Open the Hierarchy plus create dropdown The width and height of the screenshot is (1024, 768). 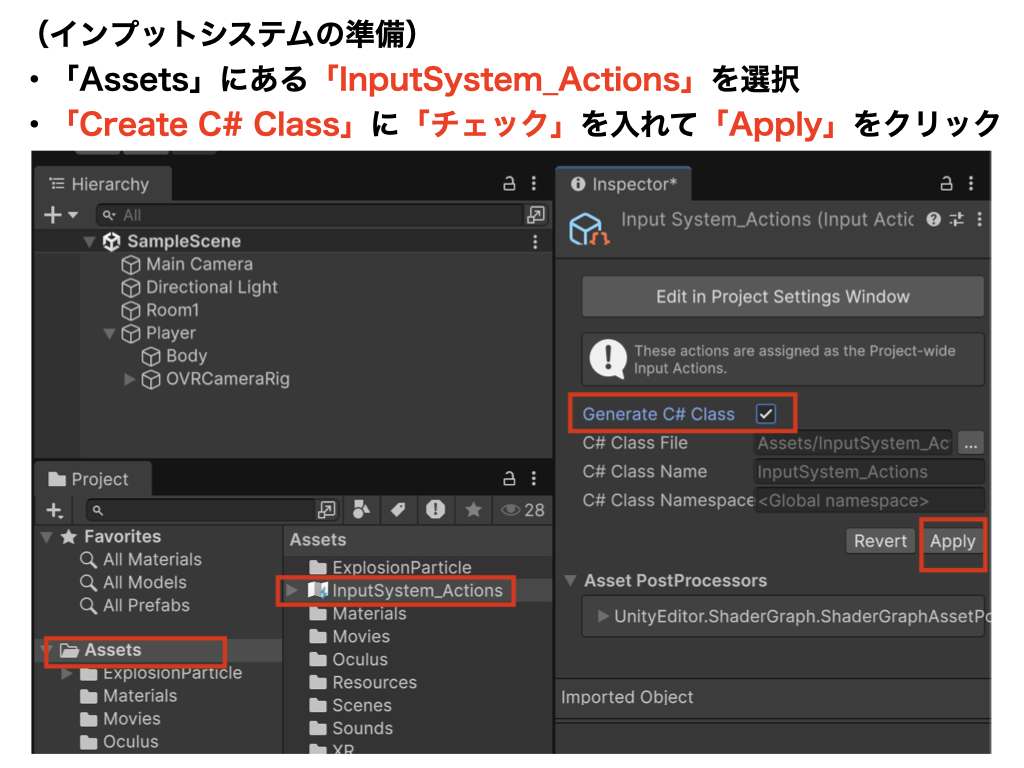click(x=61, y=215)
